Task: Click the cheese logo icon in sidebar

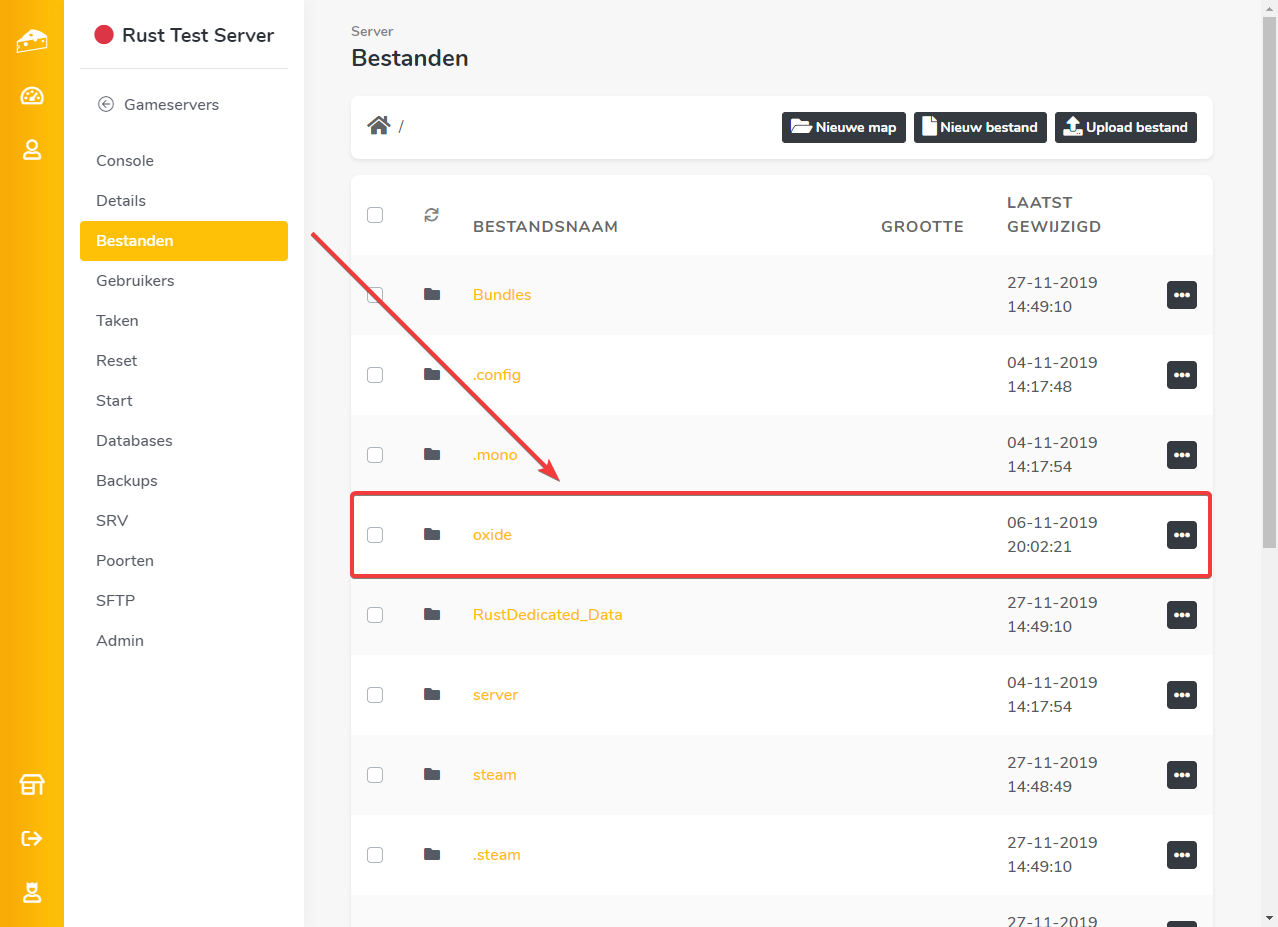Action: [32, 41]
